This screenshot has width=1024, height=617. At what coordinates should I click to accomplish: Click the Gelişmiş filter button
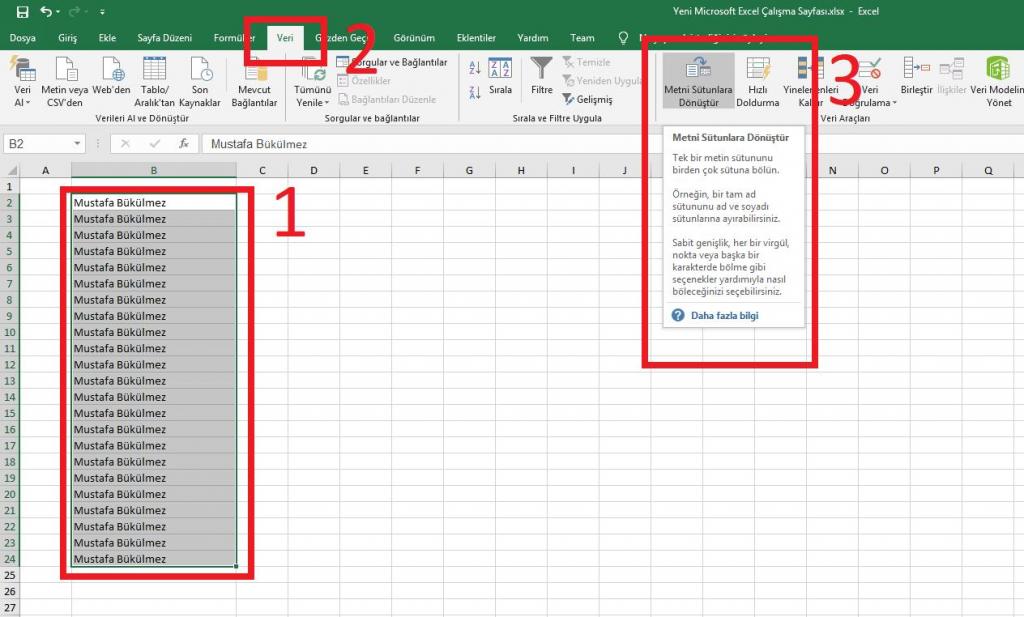click(x=587, y=100)
